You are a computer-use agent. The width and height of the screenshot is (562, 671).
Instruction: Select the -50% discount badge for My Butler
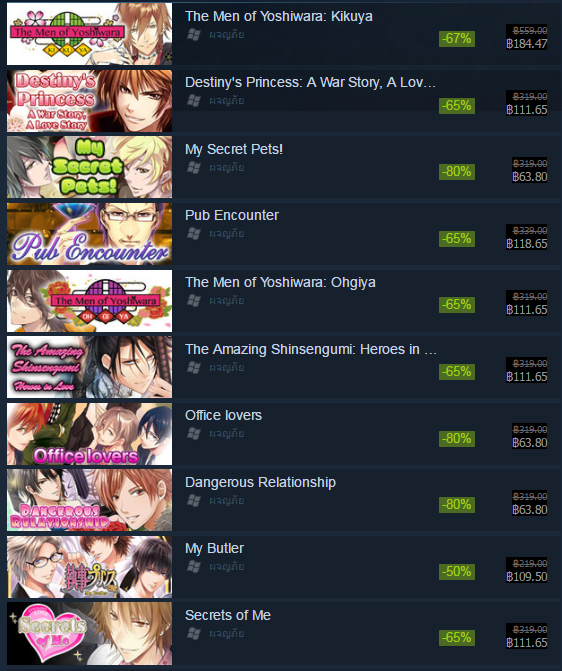[x=457, y=572]
